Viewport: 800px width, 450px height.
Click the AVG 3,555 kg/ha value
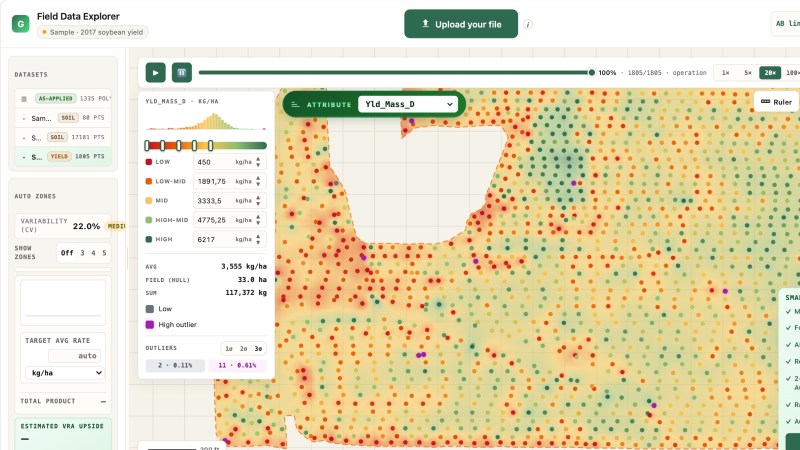pos(244,266)
